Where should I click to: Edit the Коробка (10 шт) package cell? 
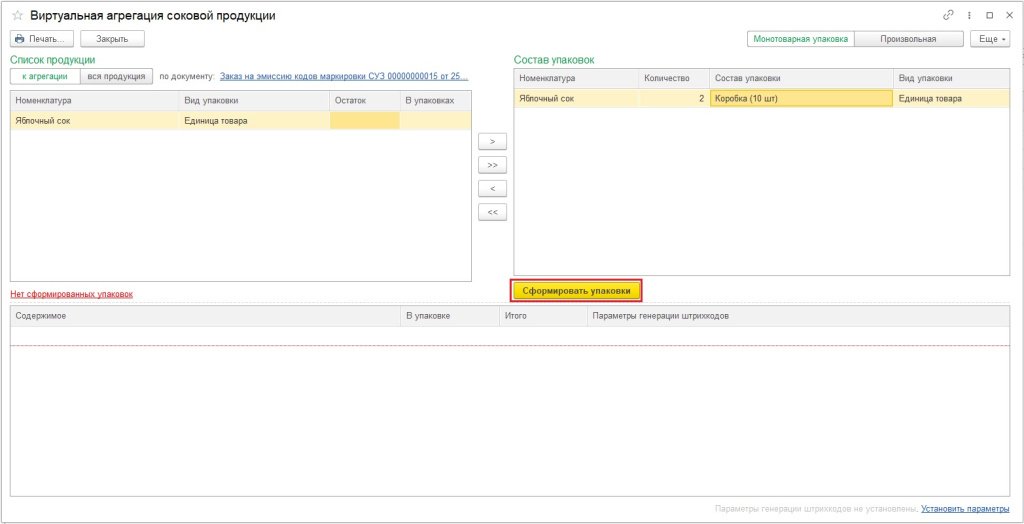800,98
